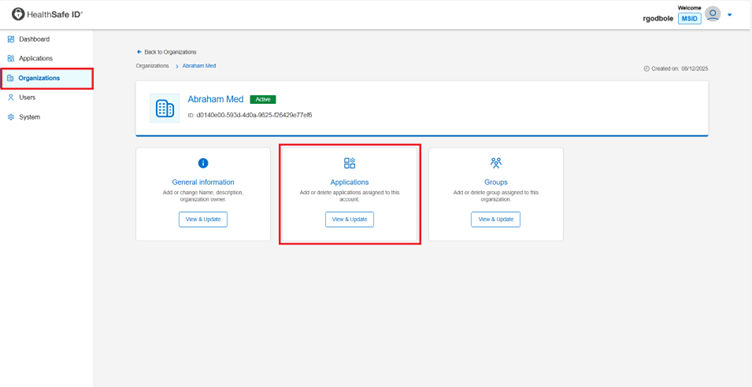Click the Users sidebar person icon
752x387 pixels.
(x=11, y=97)
